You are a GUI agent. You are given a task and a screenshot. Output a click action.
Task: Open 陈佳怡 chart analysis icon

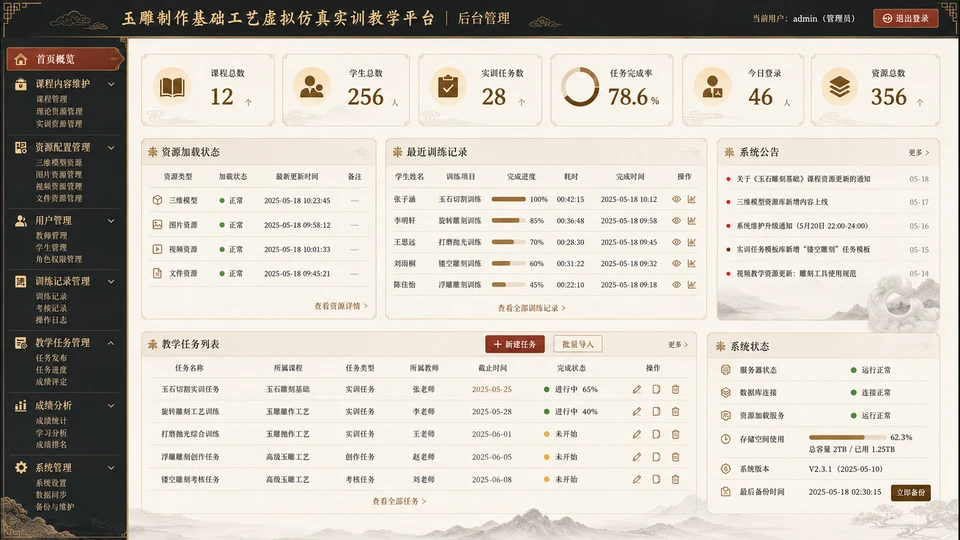tap(692, 285)
